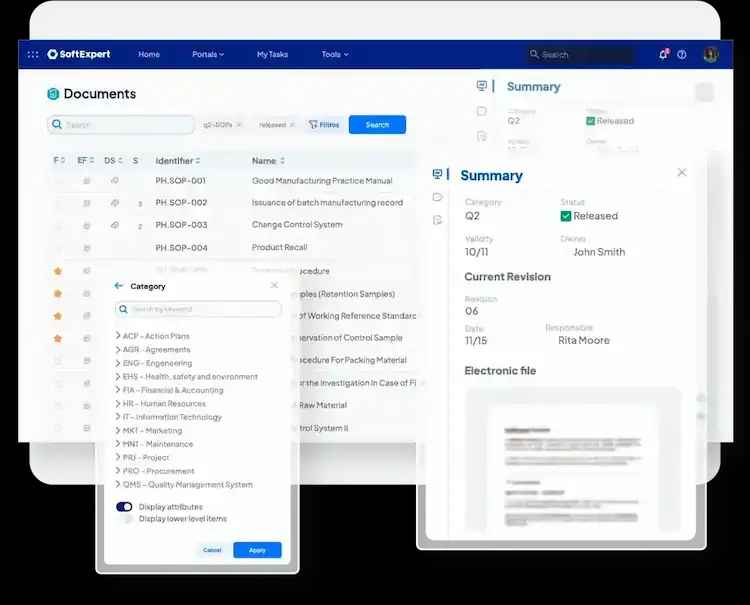Click the Category keyword search field

click(199, 309)
